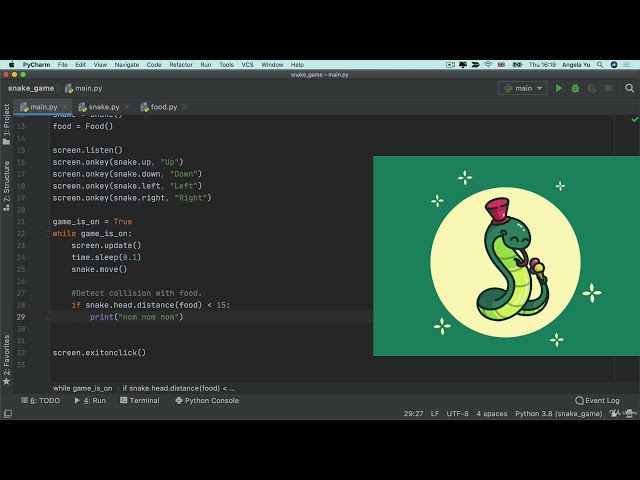This screenshot has height=480, width=640.
Task: Open the Event Log
Action: (597, 400)
